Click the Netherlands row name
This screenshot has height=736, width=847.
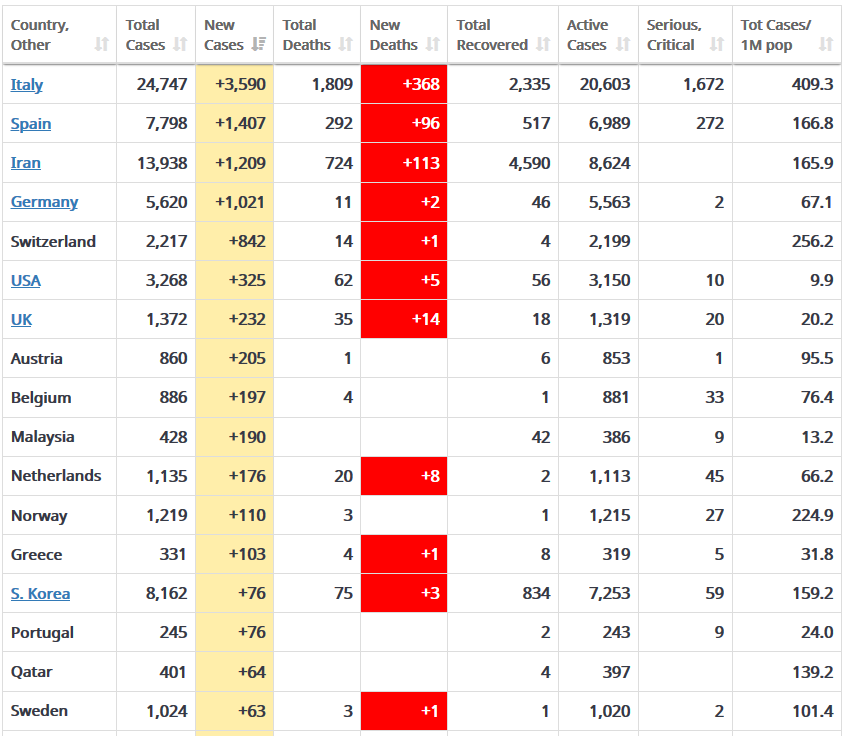[56, 476]
